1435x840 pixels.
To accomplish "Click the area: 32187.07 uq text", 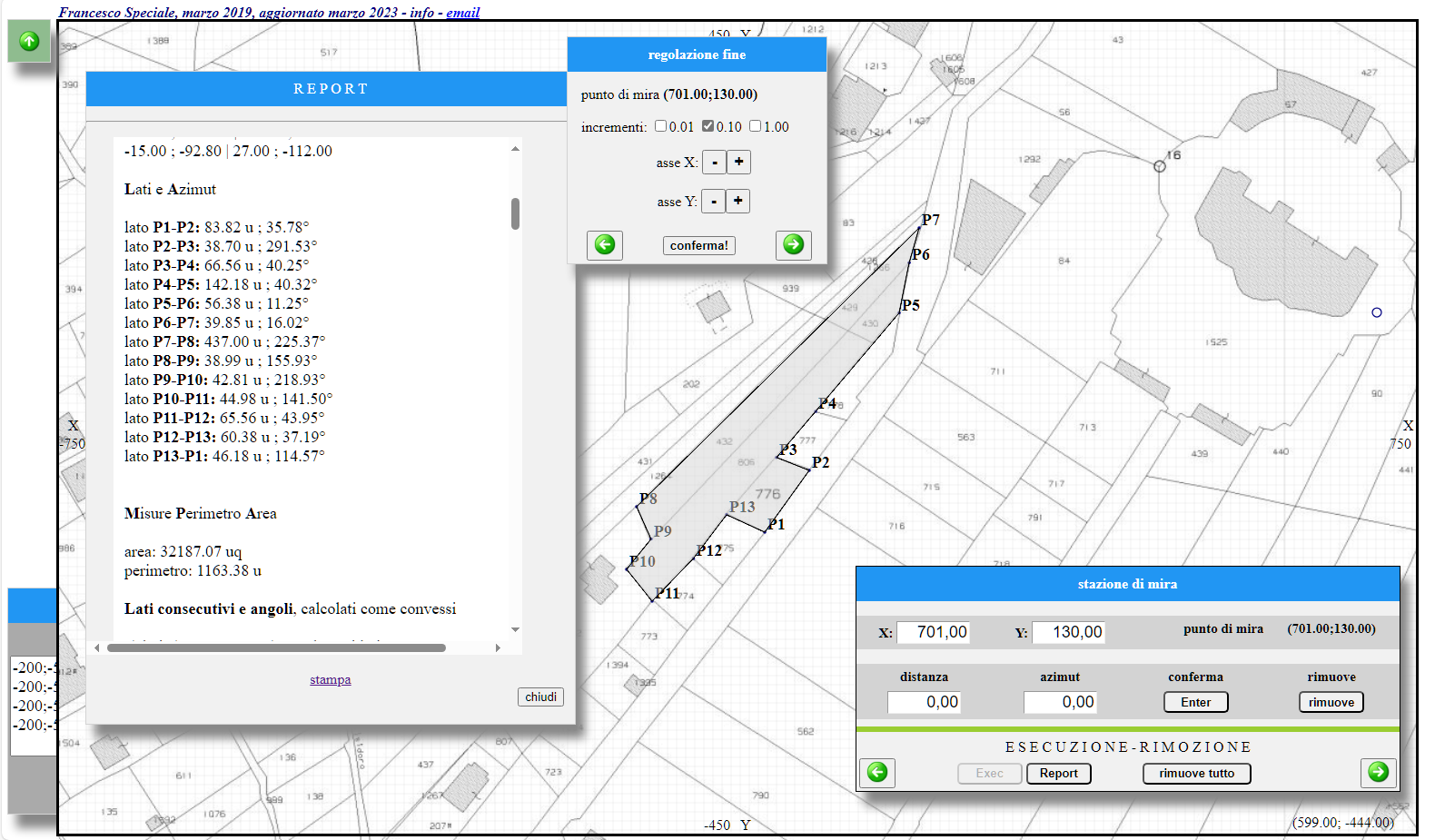I will coord(183,551).
